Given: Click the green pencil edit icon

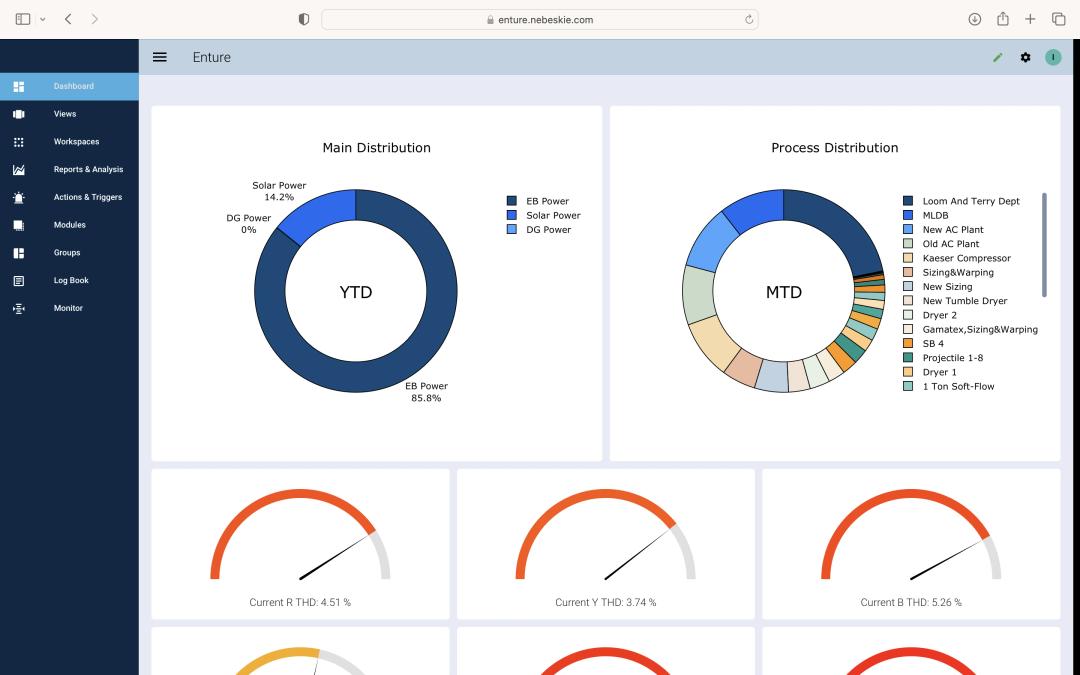Looking at the screenshot, I should [997, 58].
